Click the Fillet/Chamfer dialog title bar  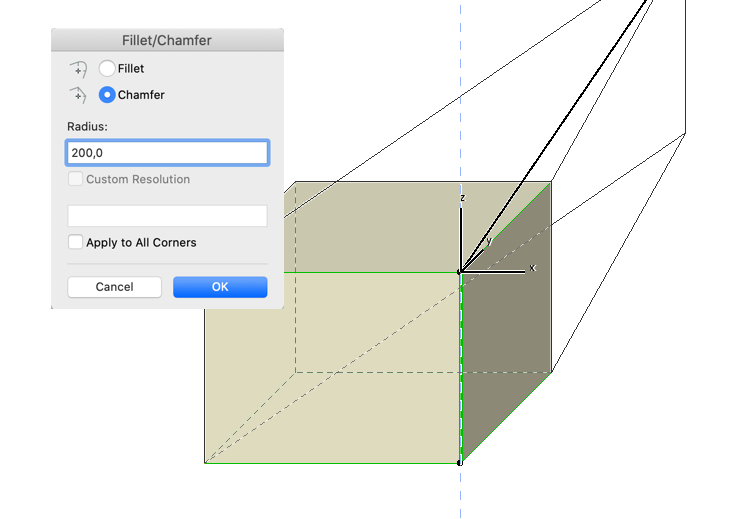(167, 40)
